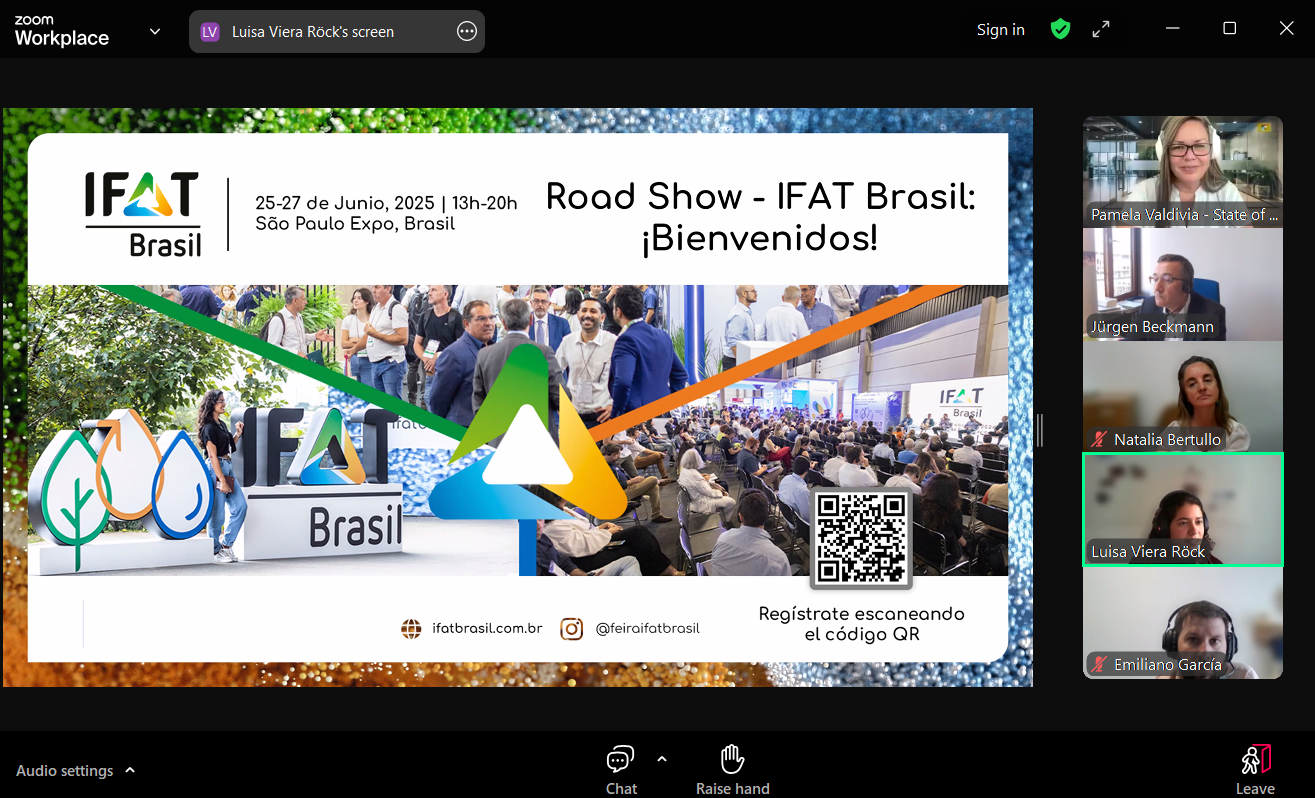Select Luisa Viera Röck's video thumbnail
1315x798 pixels.
point(1183,510)
